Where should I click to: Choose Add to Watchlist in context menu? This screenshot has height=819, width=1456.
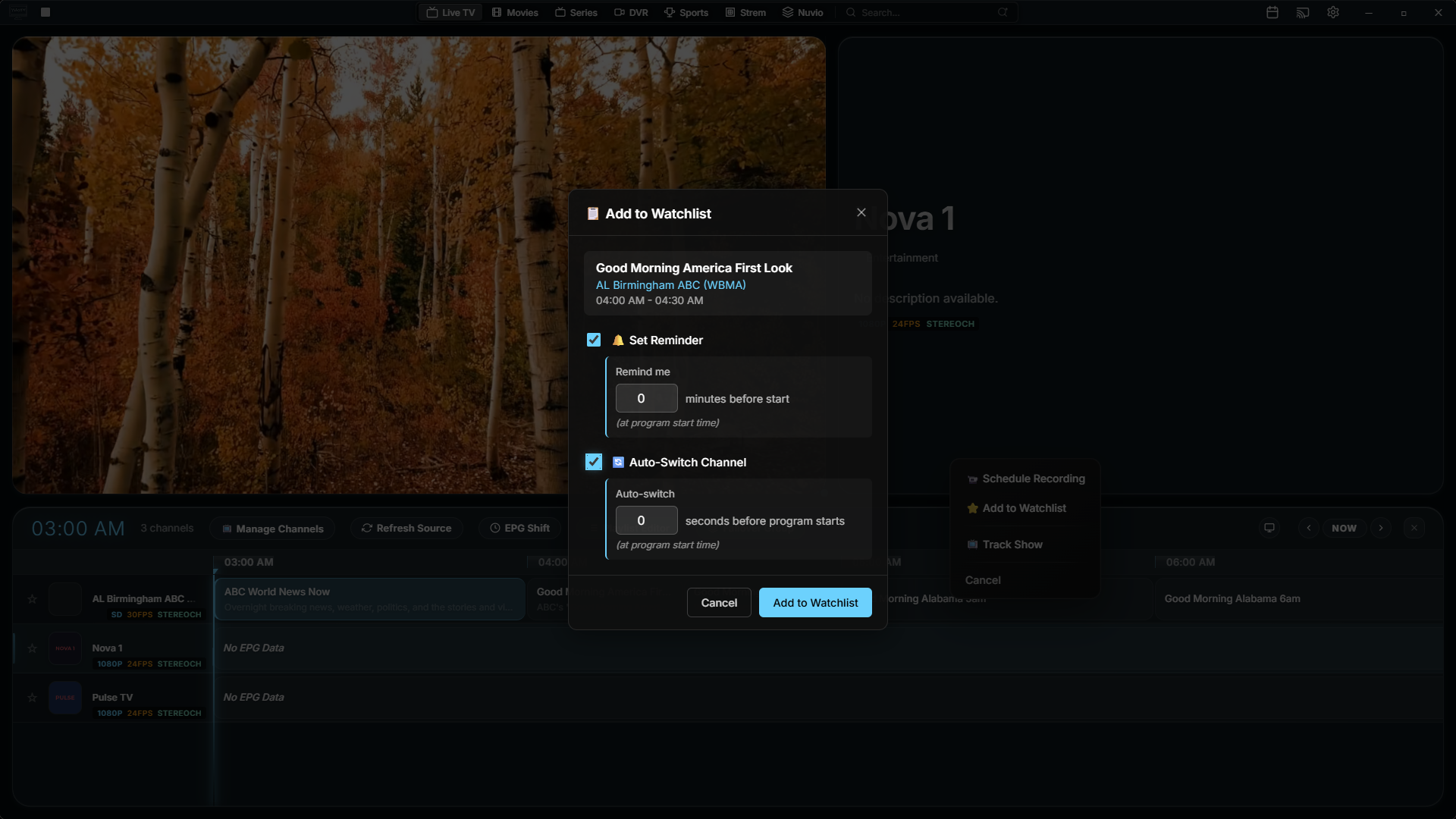[x=1025, y=508]
